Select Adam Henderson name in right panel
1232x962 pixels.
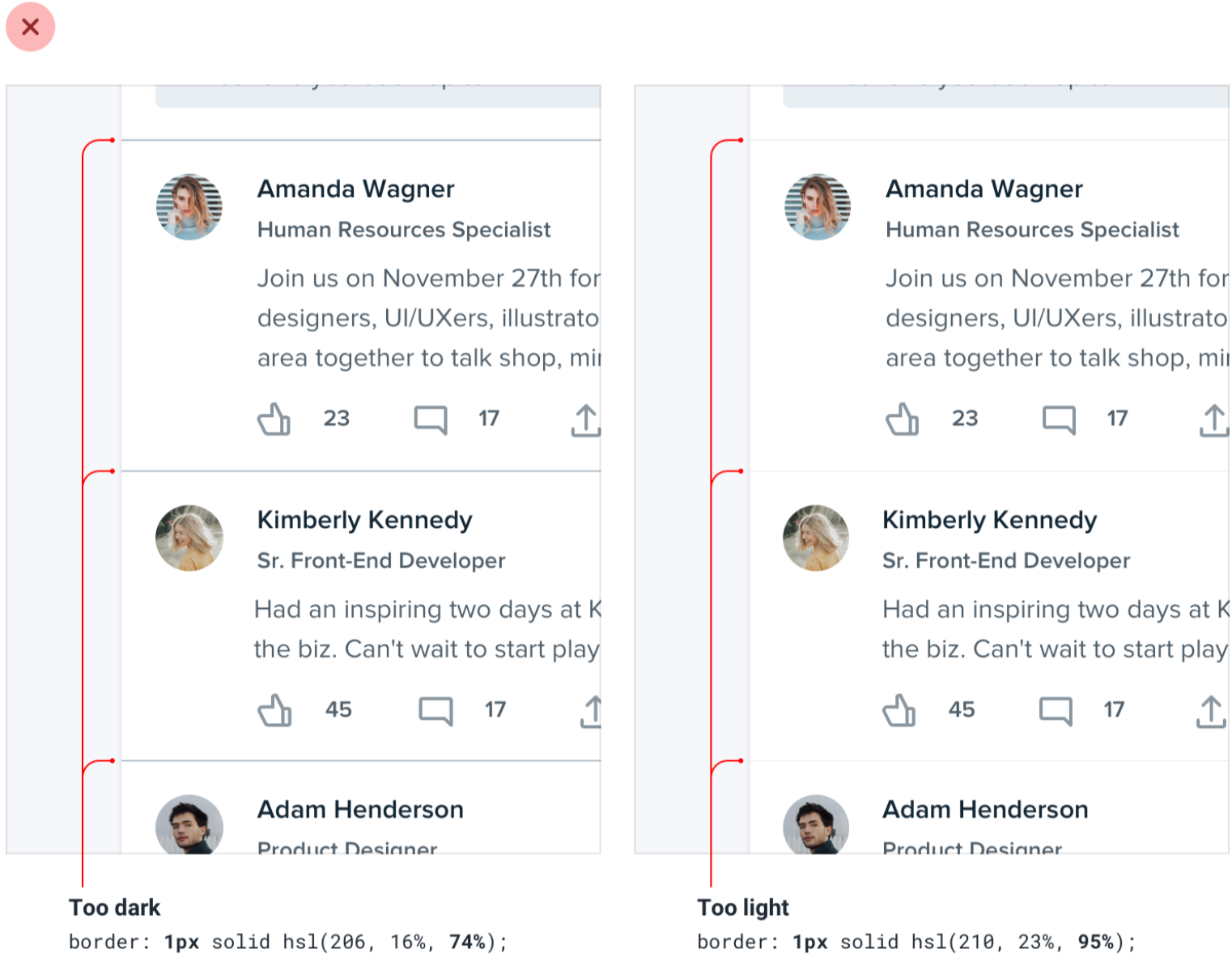tap(985, 809)
